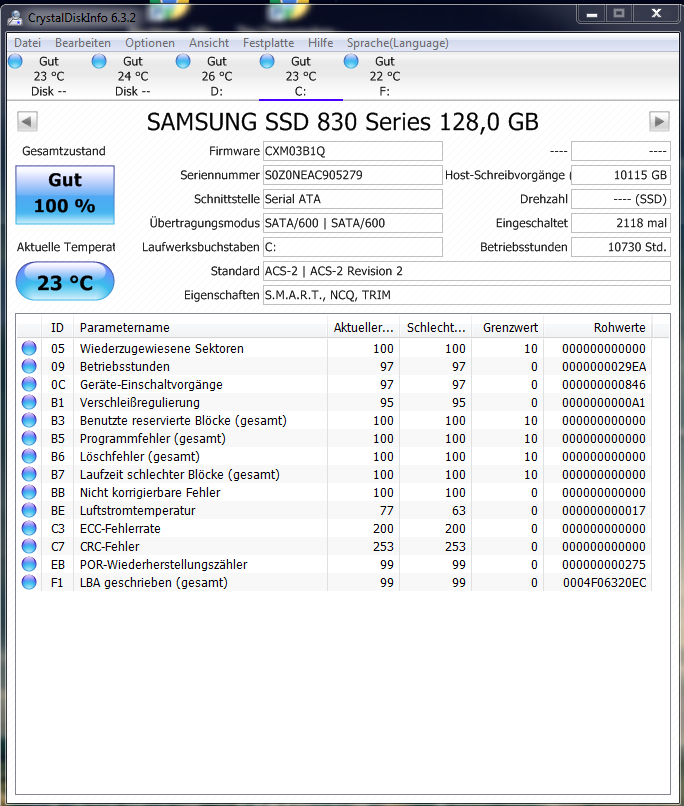Click the Schlecht... column header

tap(436, 327)
